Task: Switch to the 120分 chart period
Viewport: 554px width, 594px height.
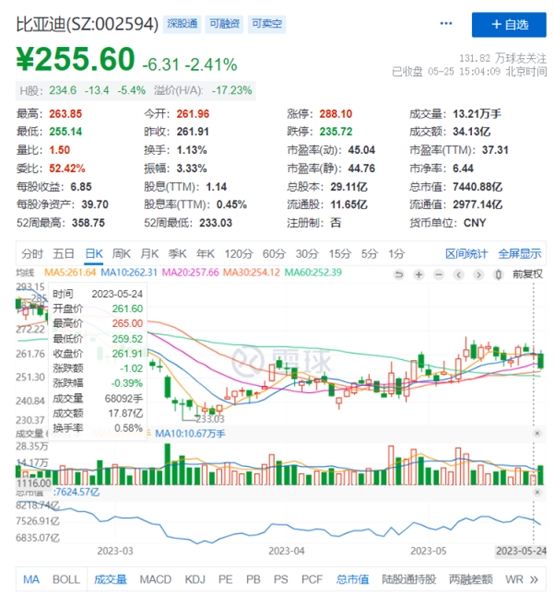Action: click(x=238, y=253)
